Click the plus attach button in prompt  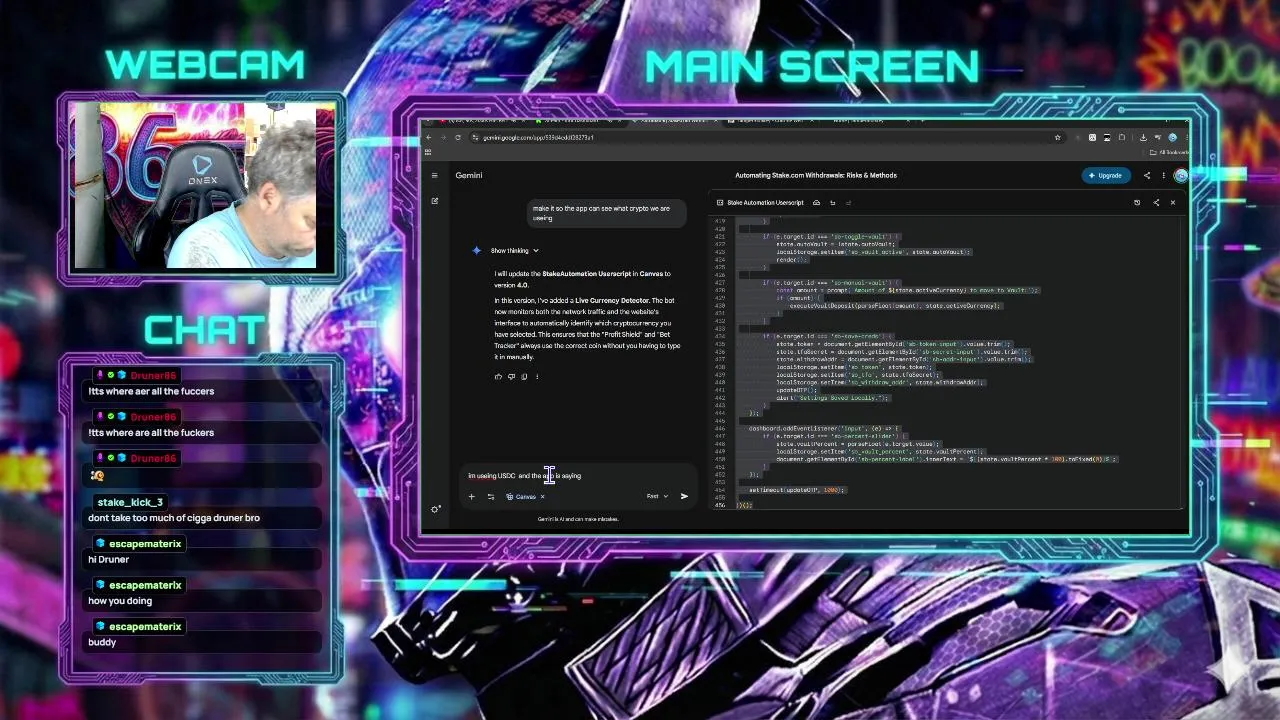(472, 496)
